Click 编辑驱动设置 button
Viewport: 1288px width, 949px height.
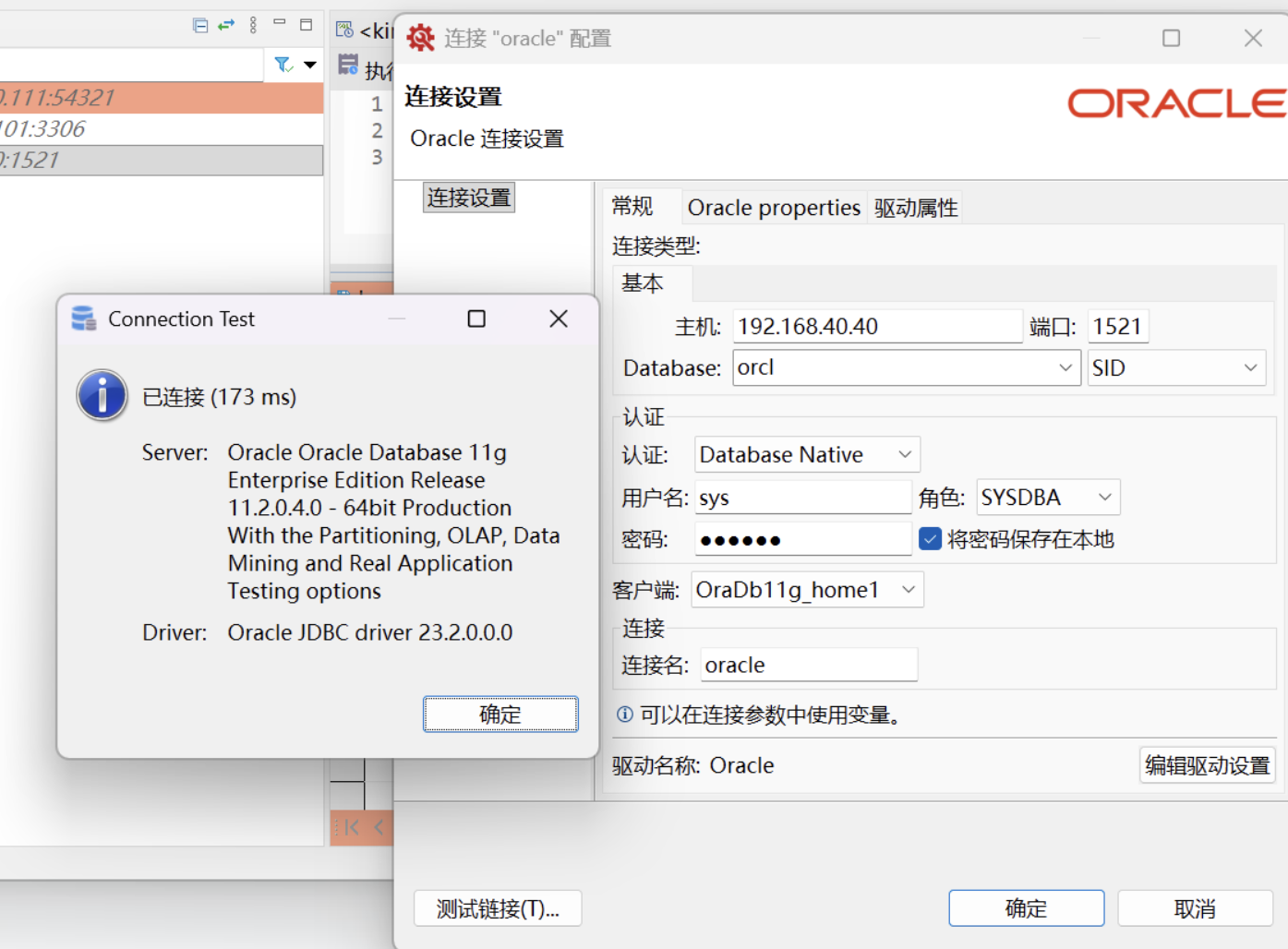[1207, 765]
